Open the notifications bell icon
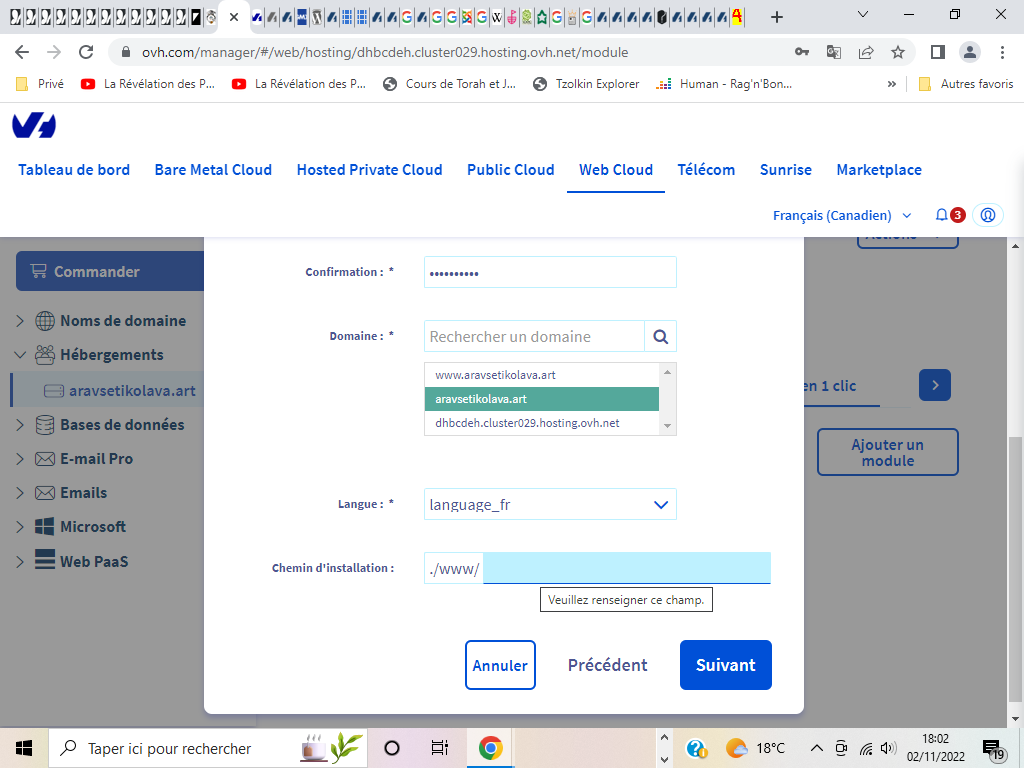Image resolution: width=1024 pixels, height=768 pixels. [941, 215]
